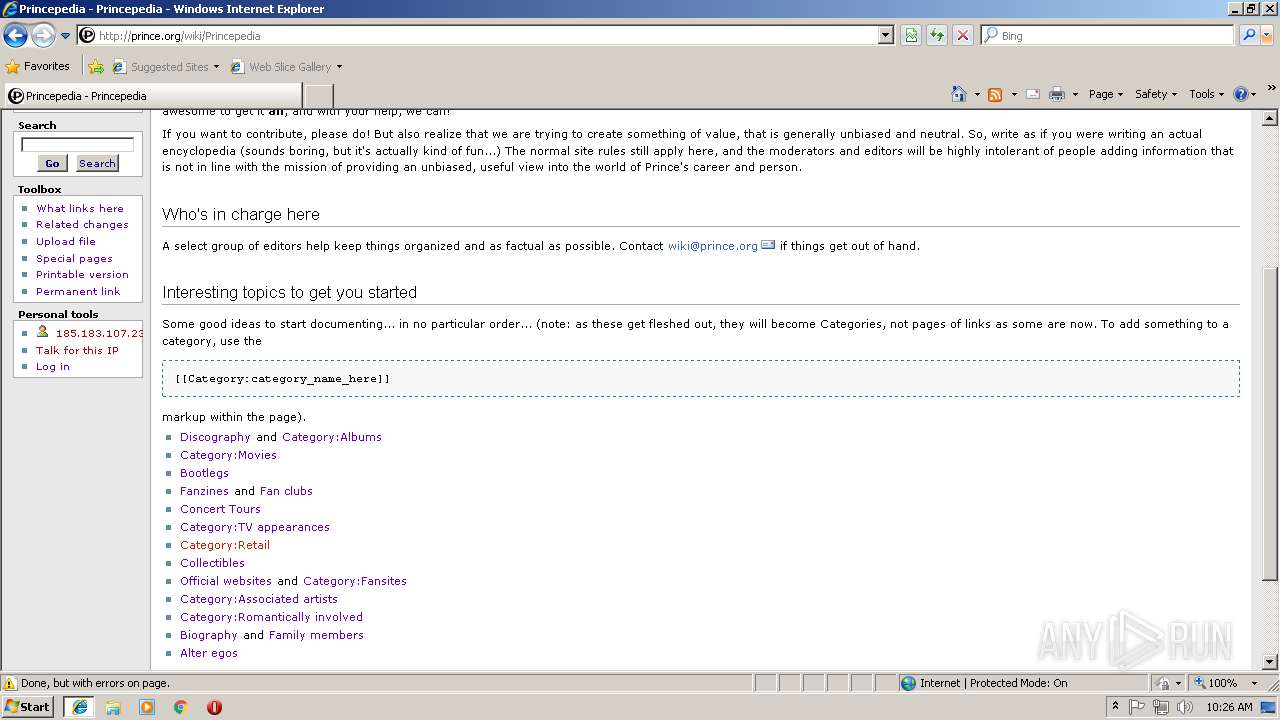Open the search provider dropdown arrow
This screenshot has height=720, width=1280.
click(1267, 36)
